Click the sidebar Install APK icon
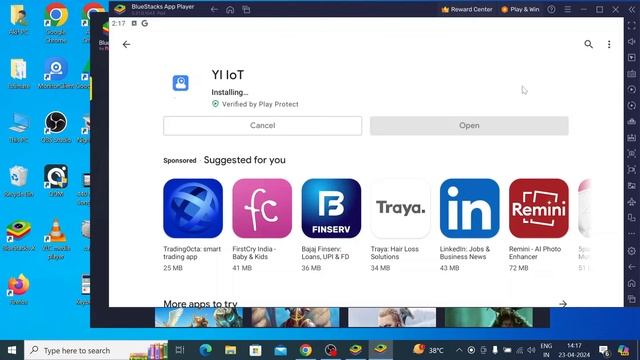 631,138
